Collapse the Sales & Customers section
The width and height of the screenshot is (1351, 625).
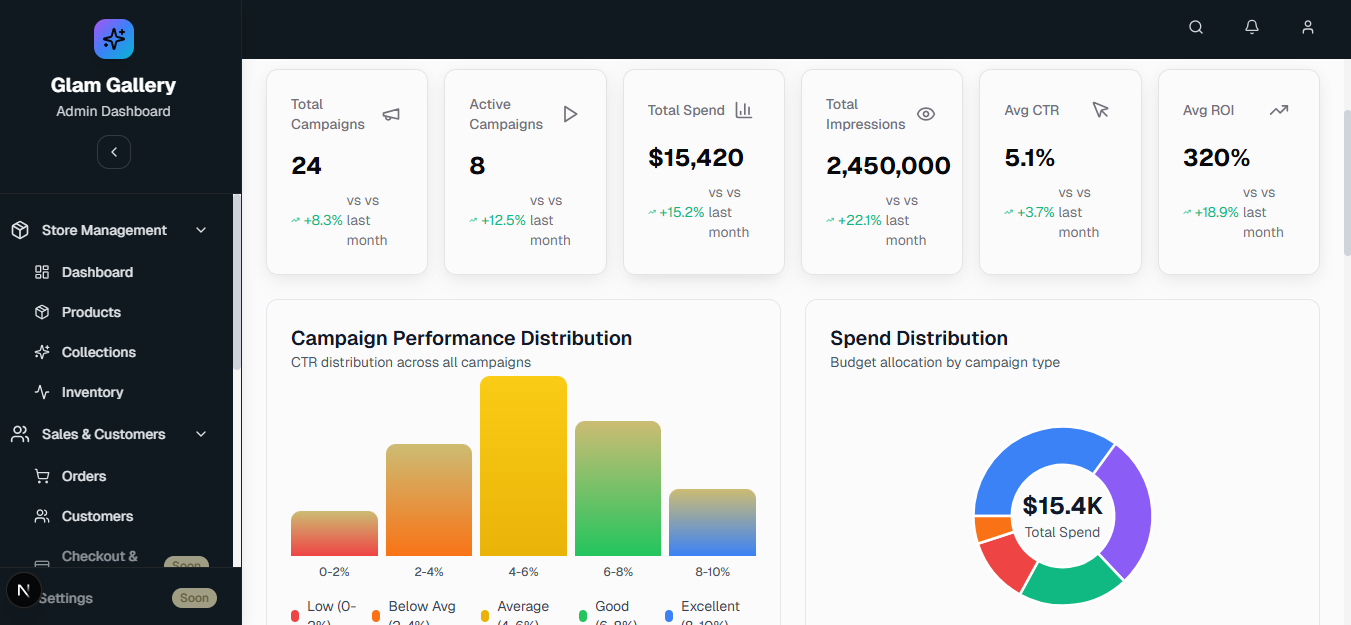click(x=201, y=434)
